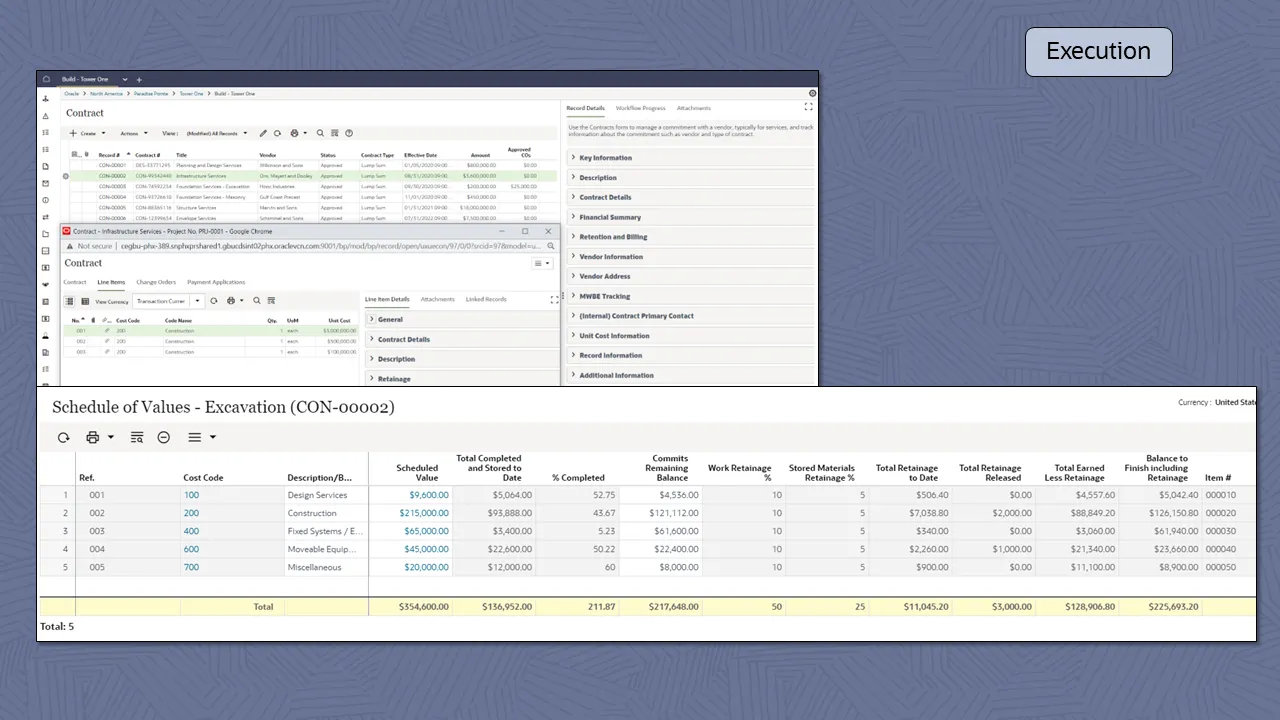Click the refresh icon in Schedule of Values toolbar

click(x=64, y=438)
